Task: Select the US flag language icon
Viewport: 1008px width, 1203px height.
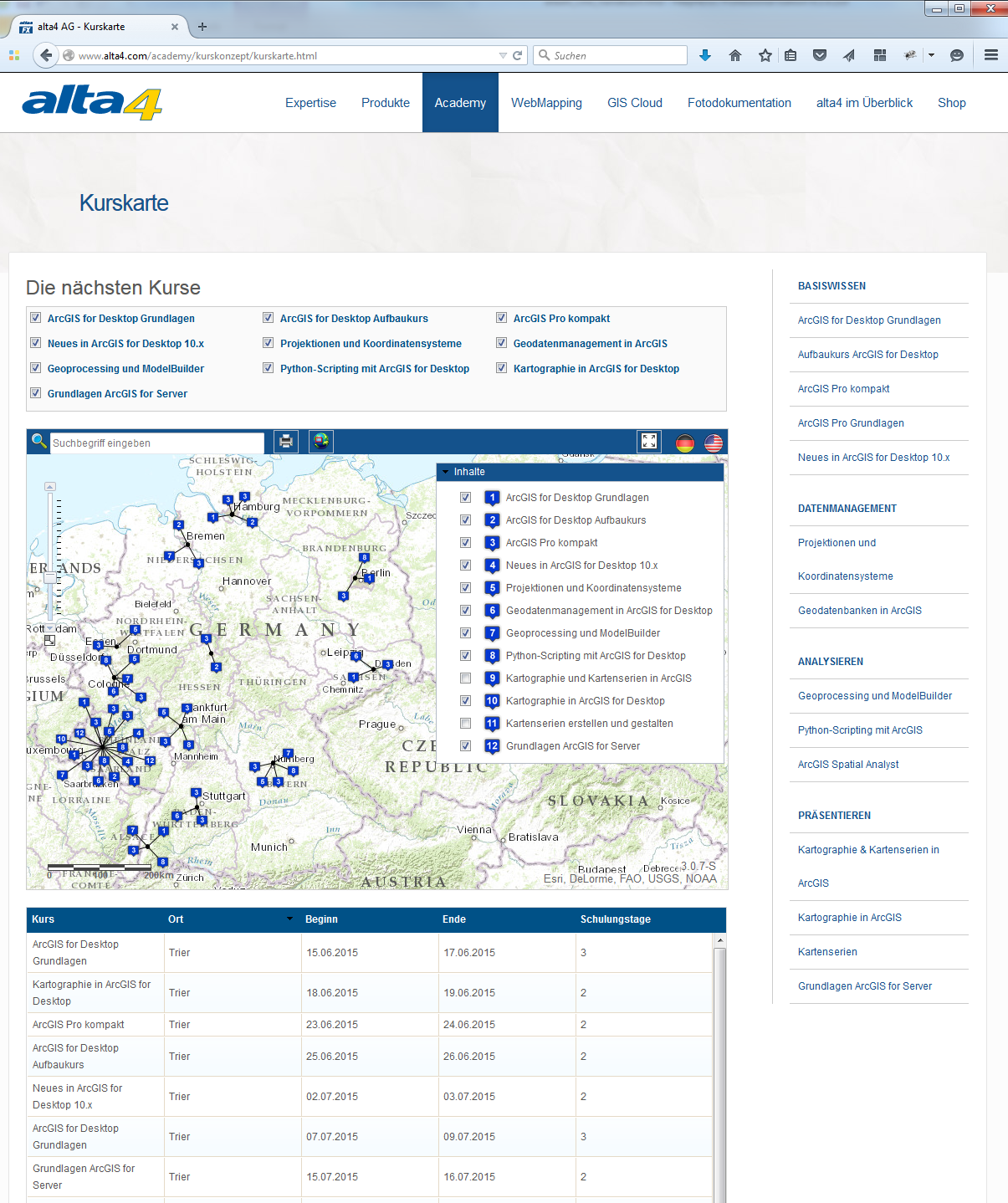Action: tap(714, 443)
